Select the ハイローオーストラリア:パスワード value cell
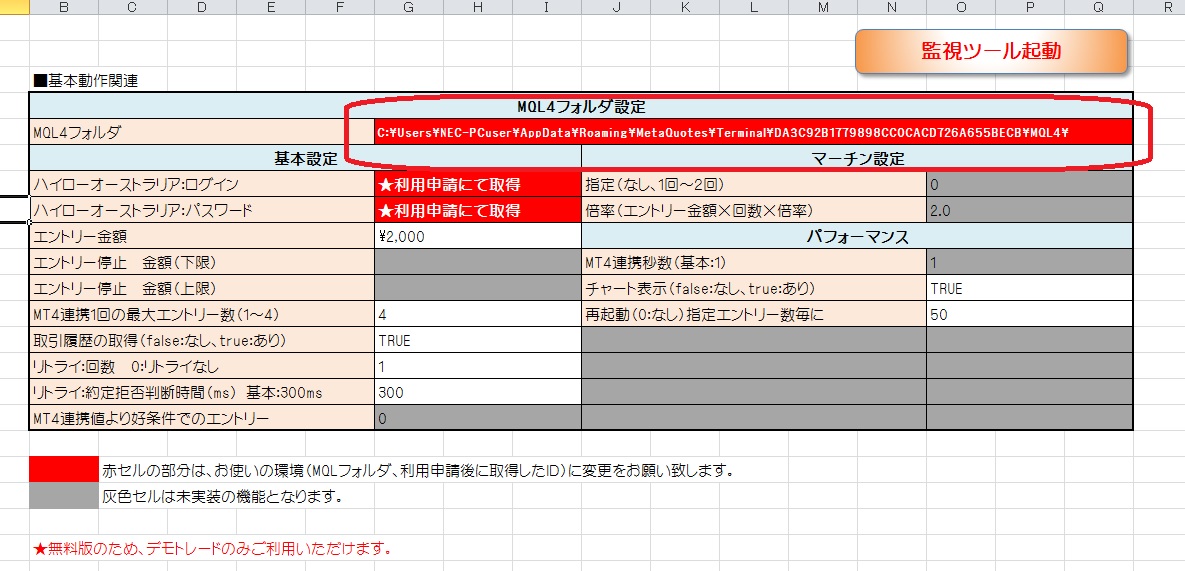 pos(478,211)
